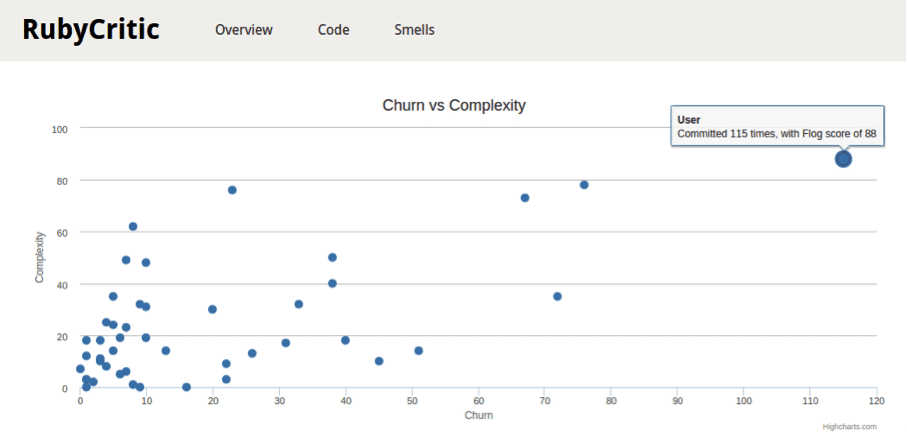The height and width of the screenshot is (432, 907).
Task: Click the point at churn 16, complexity 0
Action: coord(186,387)
